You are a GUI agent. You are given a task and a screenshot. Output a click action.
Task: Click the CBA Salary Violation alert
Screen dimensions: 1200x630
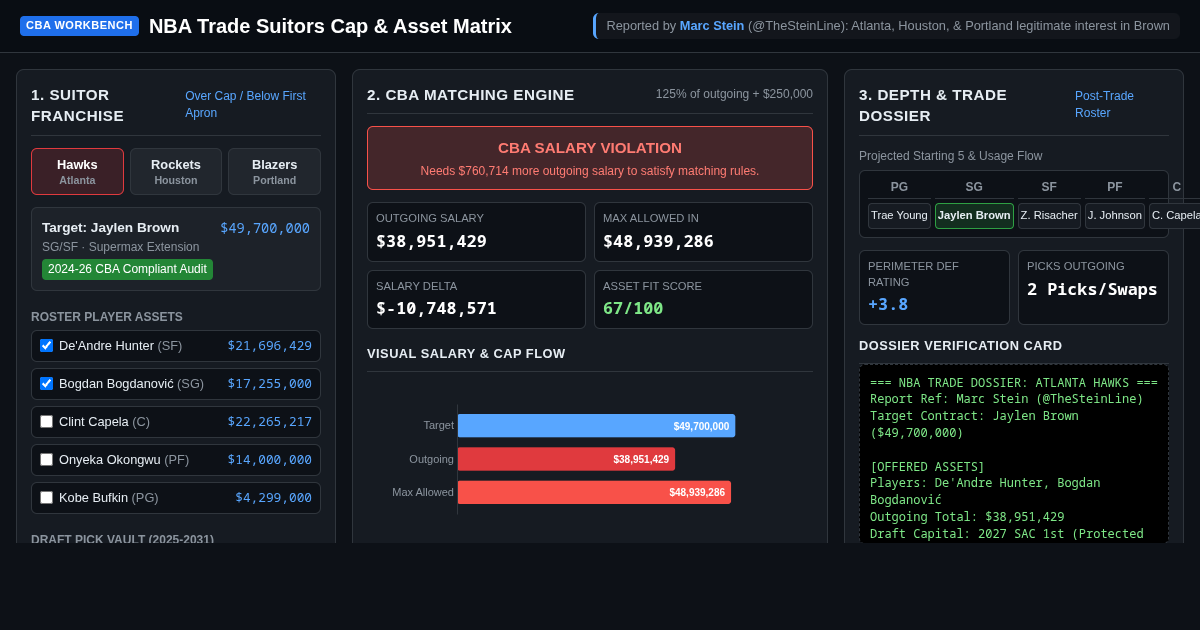tap(590, 158)
